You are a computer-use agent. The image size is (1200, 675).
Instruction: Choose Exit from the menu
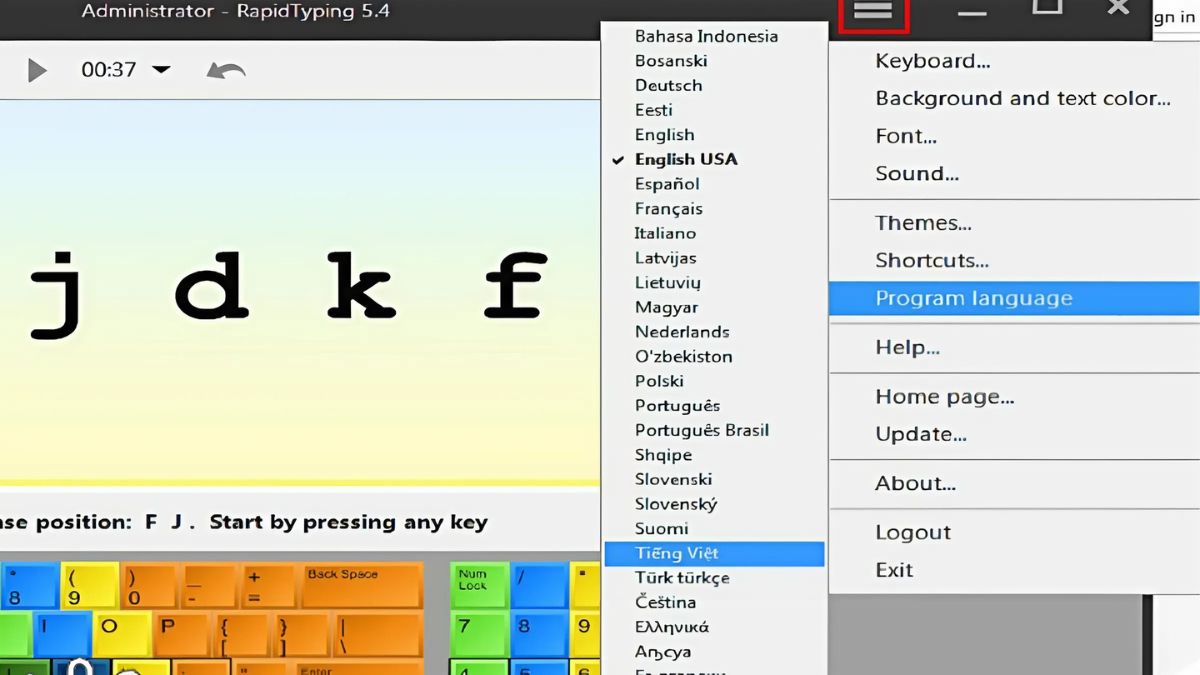pos(894,570)
